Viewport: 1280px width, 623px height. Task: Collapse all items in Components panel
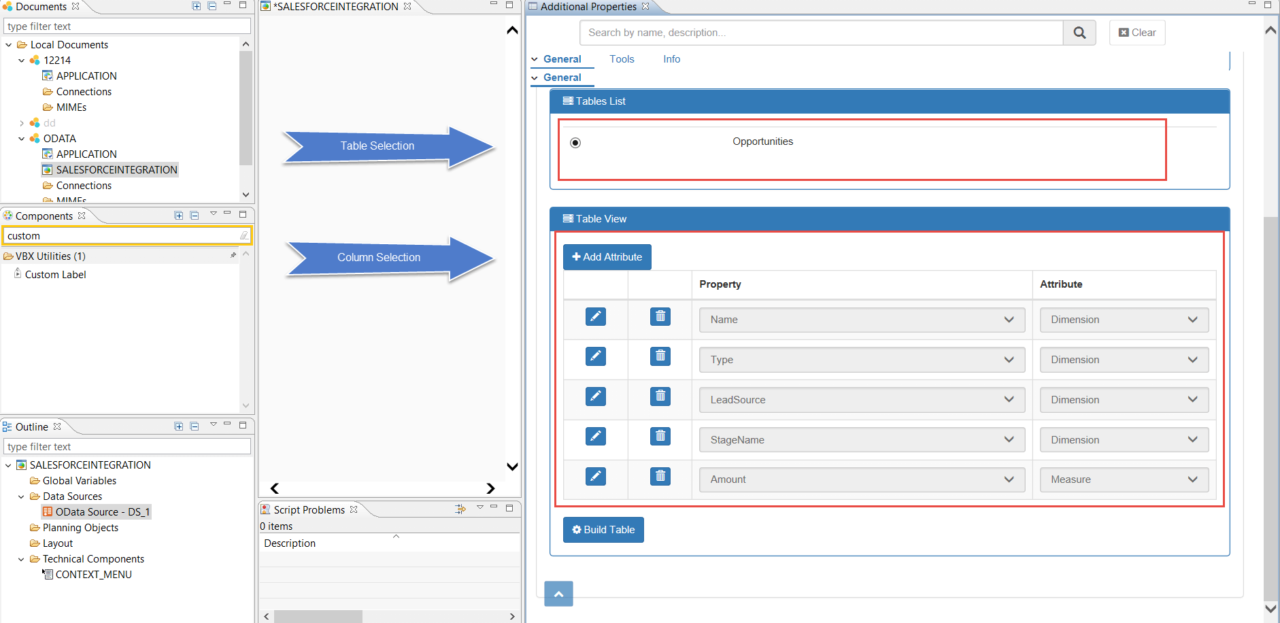tap(194, 215)
